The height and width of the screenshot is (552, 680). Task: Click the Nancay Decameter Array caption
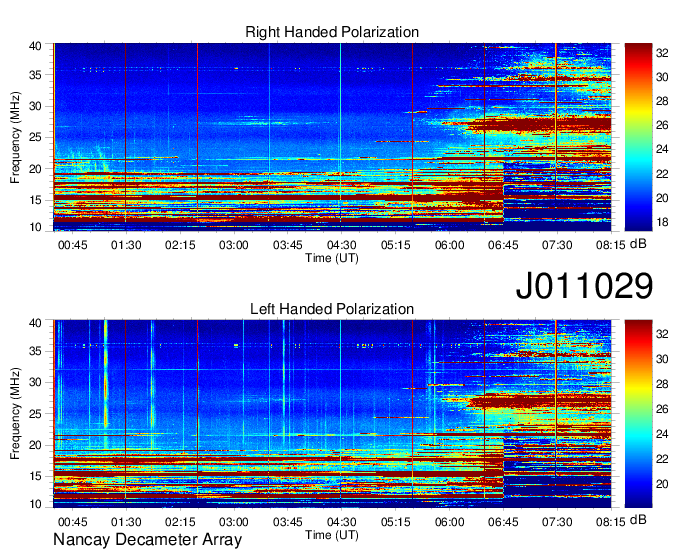click(147, 540)
